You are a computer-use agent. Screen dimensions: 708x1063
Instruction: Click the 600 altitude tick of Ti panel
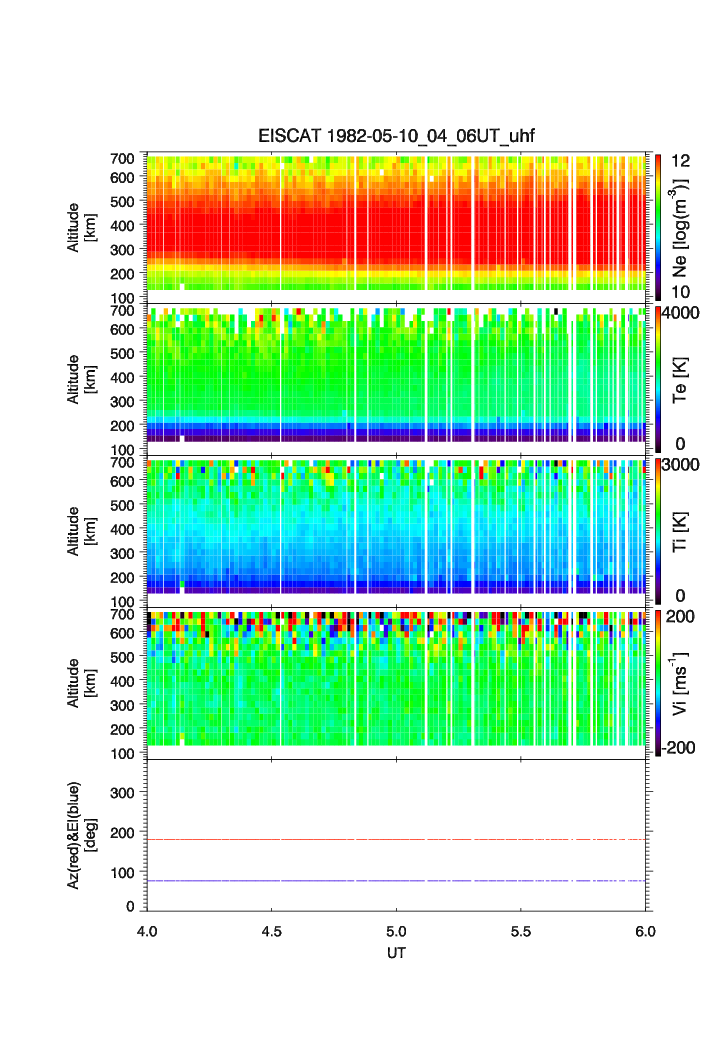[122, 481]
